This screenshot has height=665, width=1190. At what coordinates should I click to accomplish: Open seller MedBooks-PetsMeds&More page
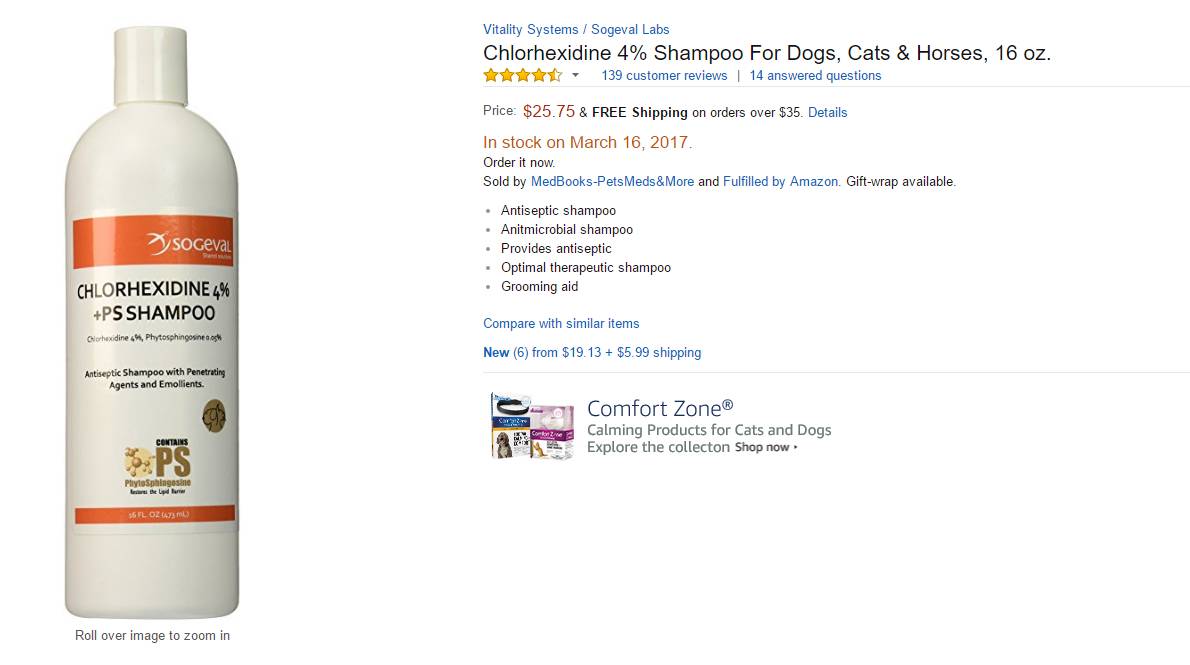coord(612,182)
